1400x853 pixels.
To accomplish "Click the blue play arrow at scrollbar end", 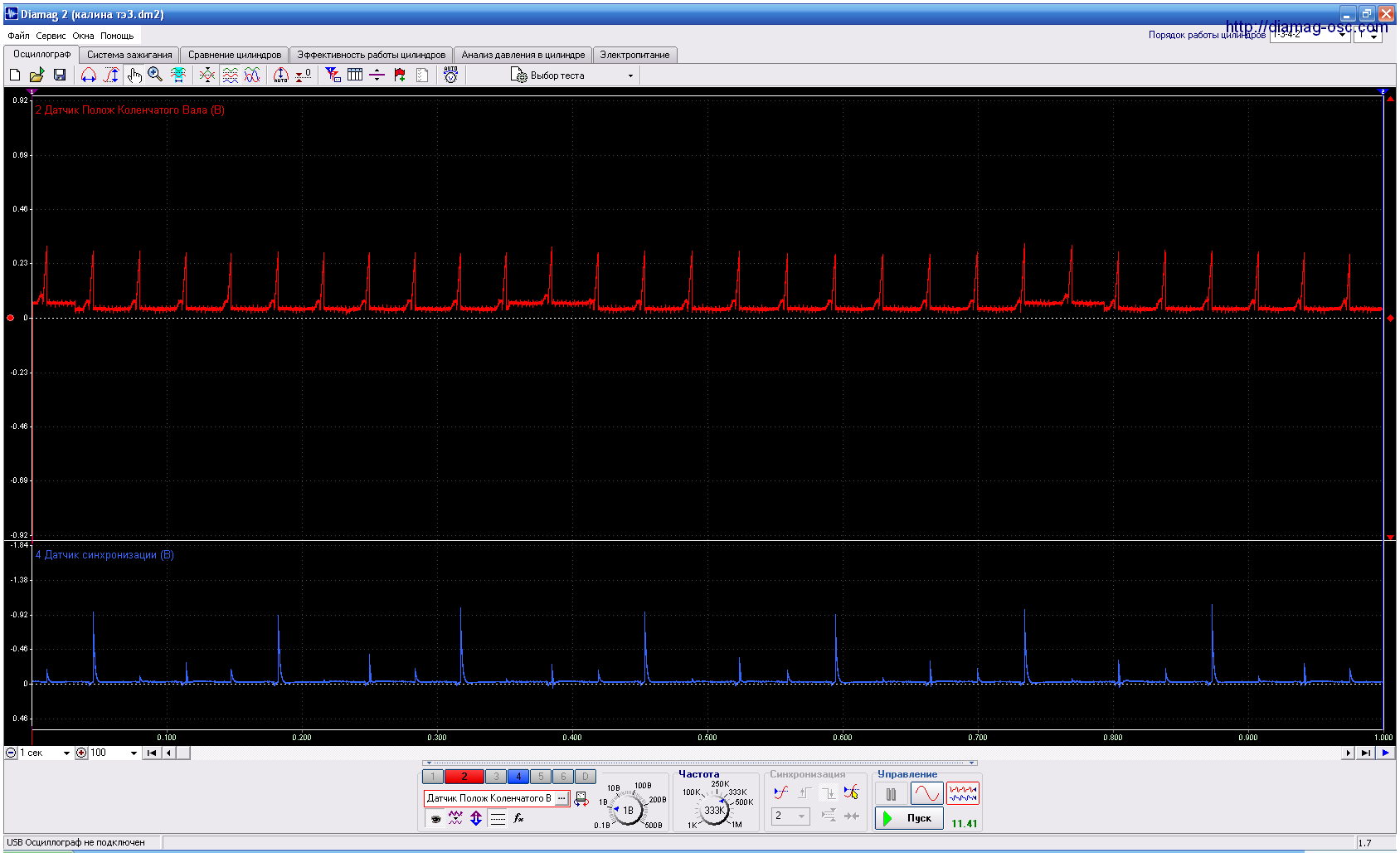I will click(x=1385, y=753).
